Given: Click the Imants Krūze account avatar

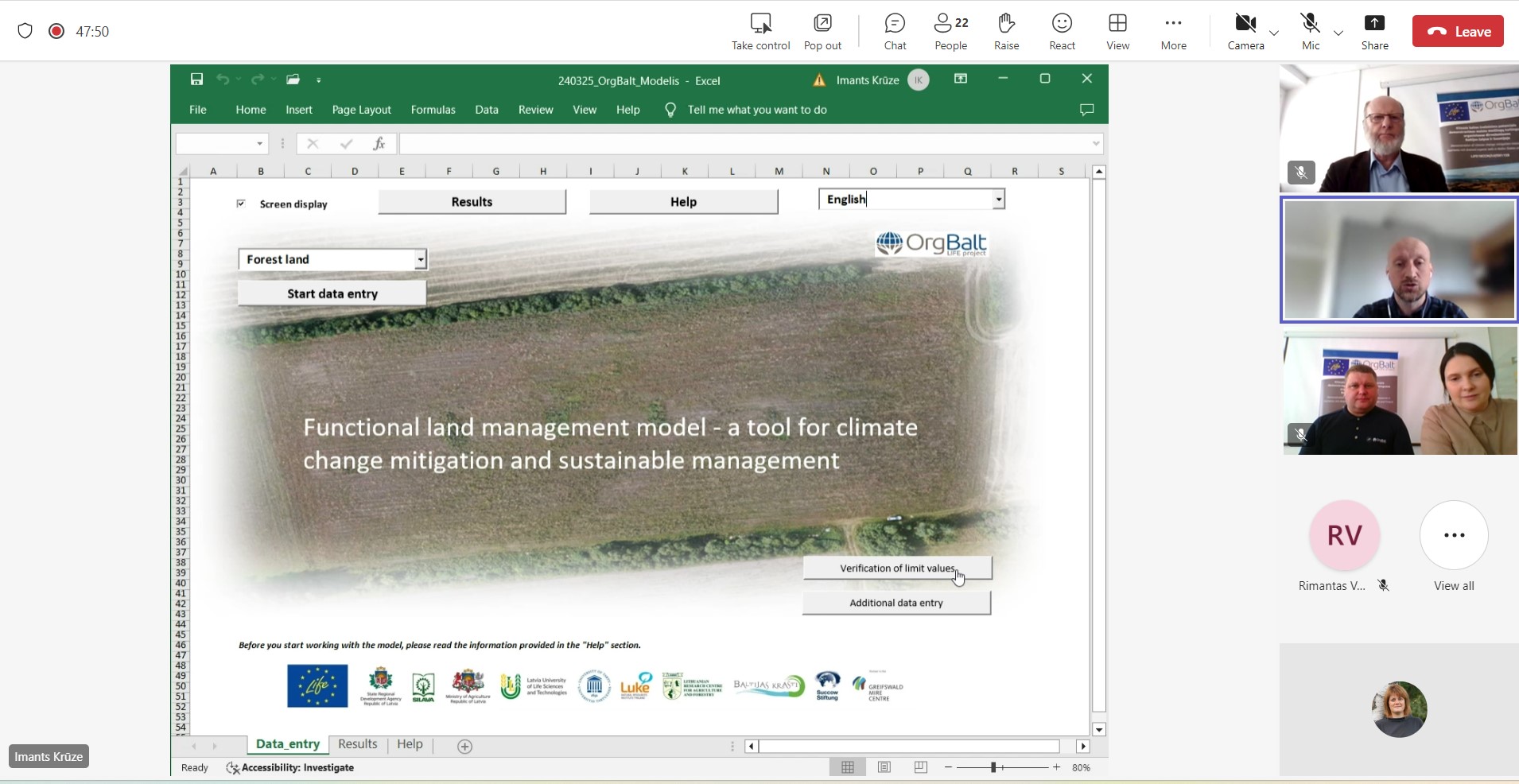Looking at the screenshot, I should 919,80.
